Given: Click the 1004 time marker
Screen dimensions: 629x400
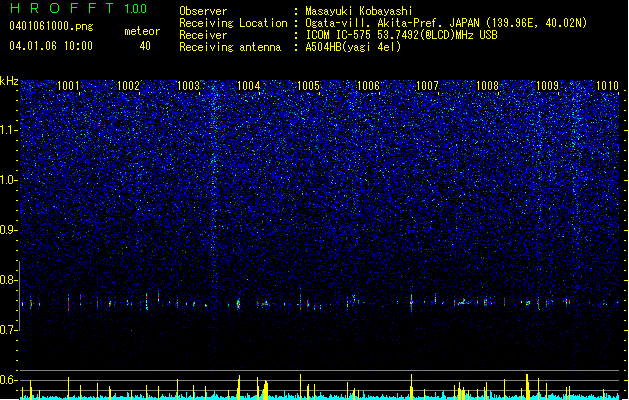Looking at the screenshot, I should click(248, 85).
